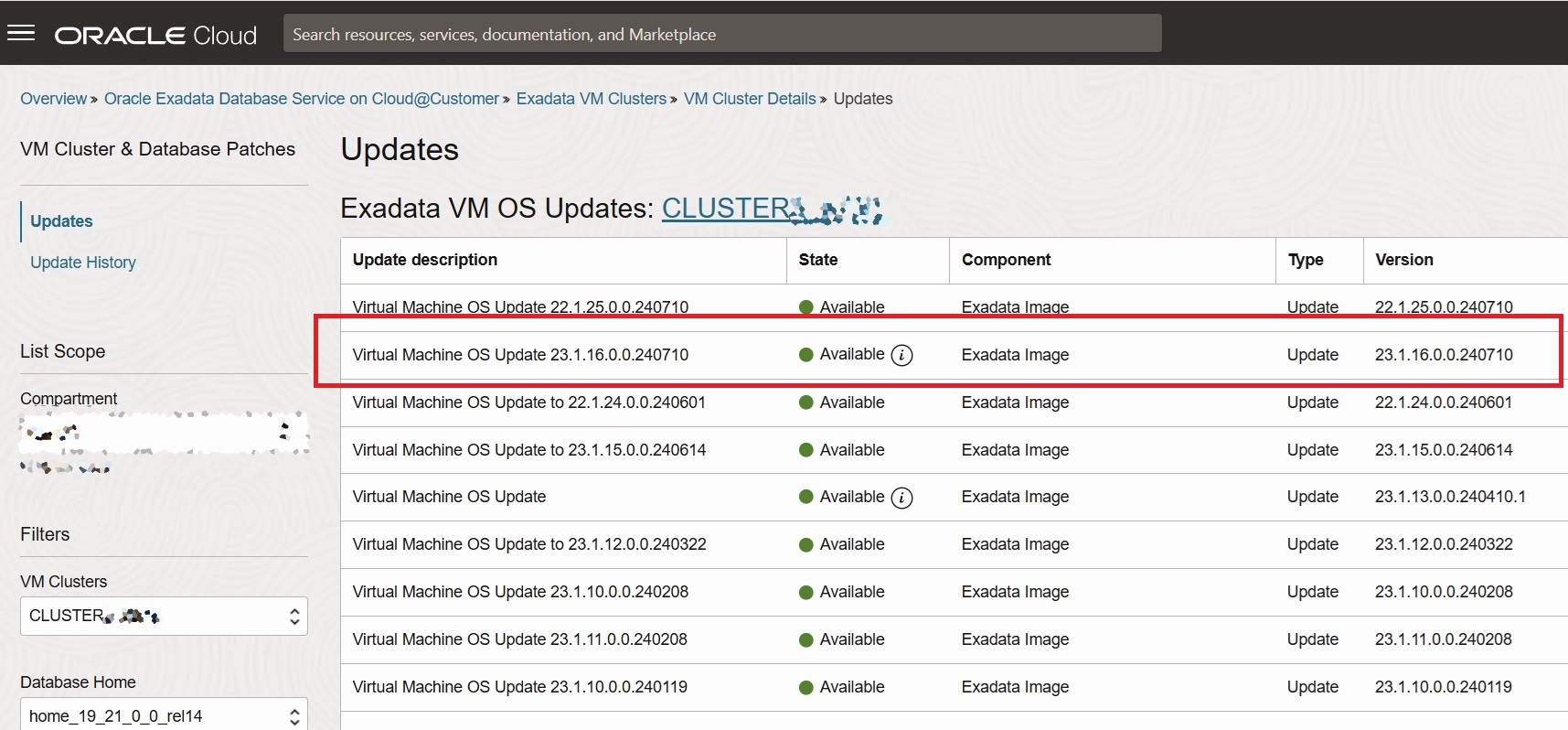Open Update History in the side menu

coord(83,263)
